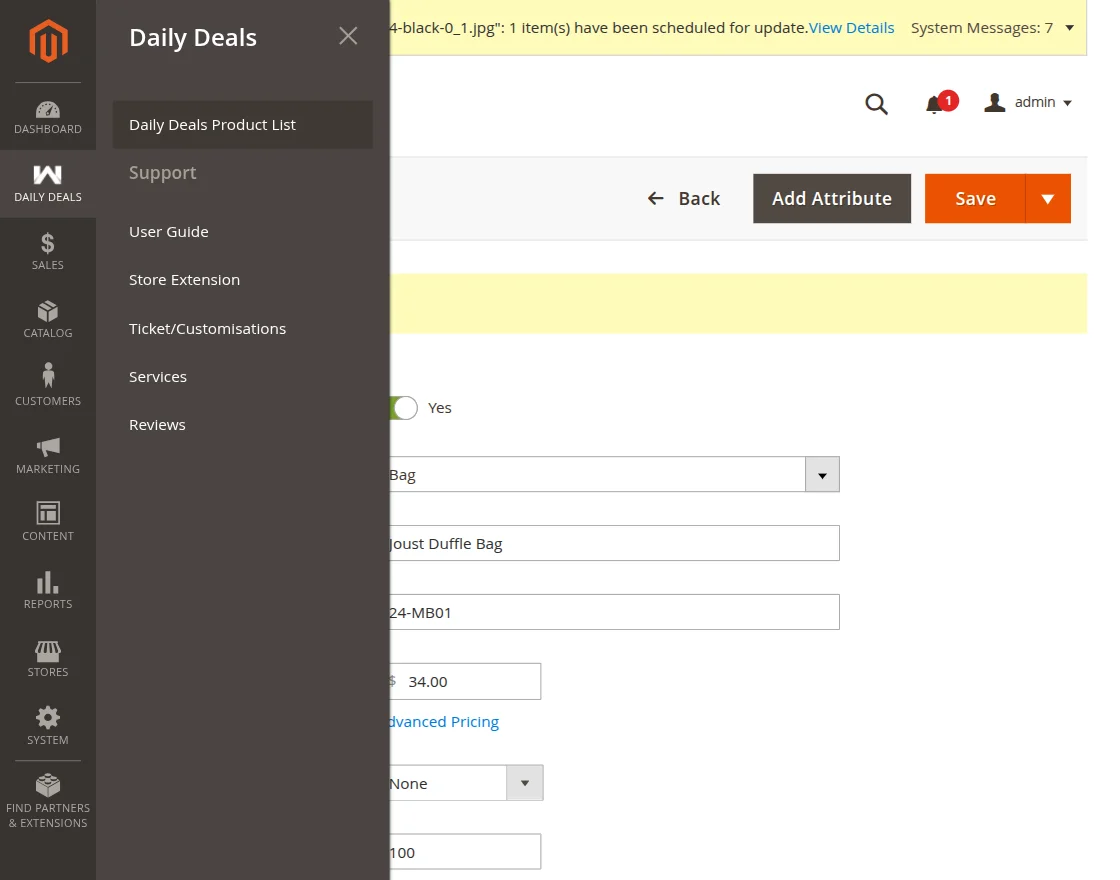
Task: Click the admin search magnifier icon
Action: coord(876,102)
